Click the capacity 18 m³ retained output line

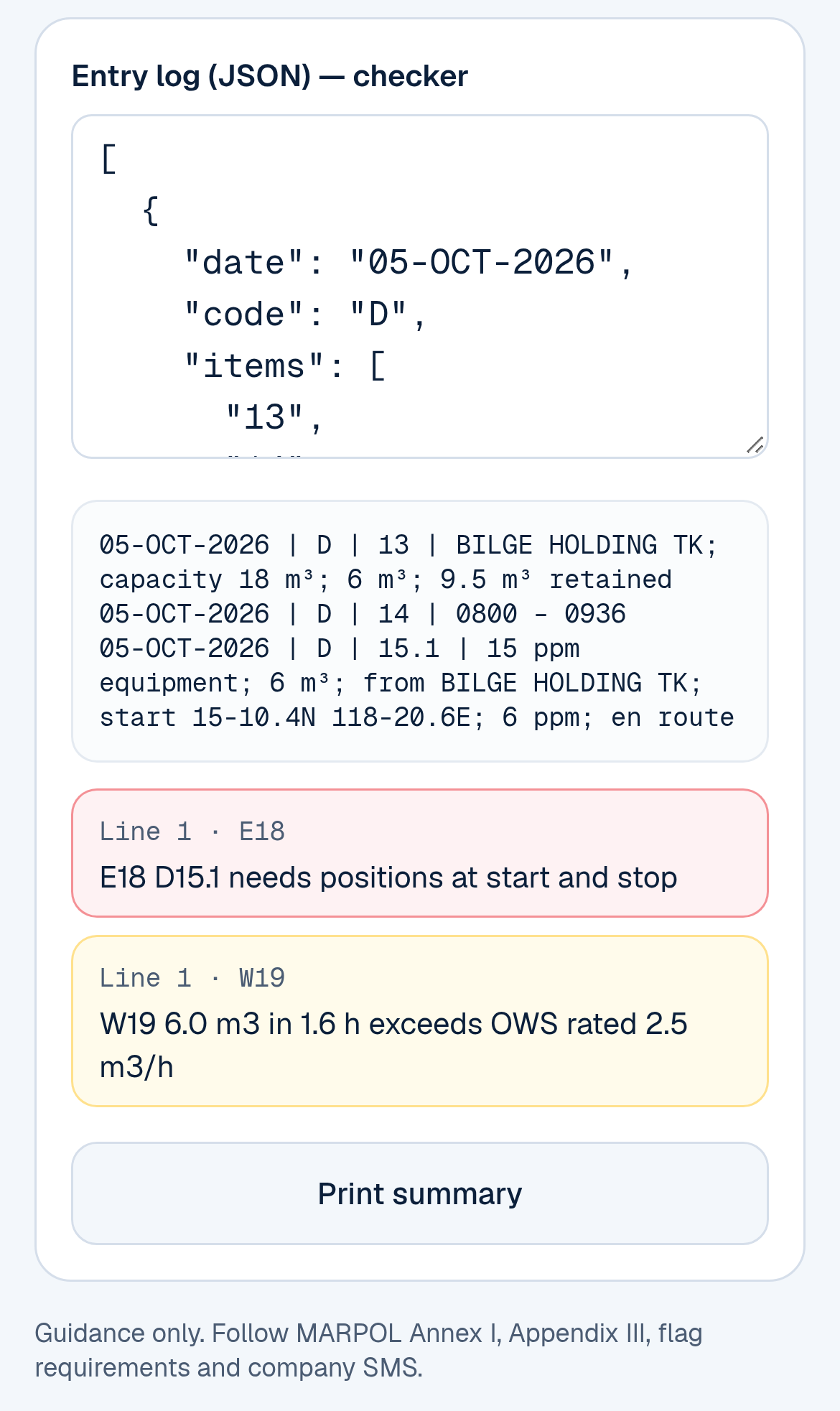point(386,579)
